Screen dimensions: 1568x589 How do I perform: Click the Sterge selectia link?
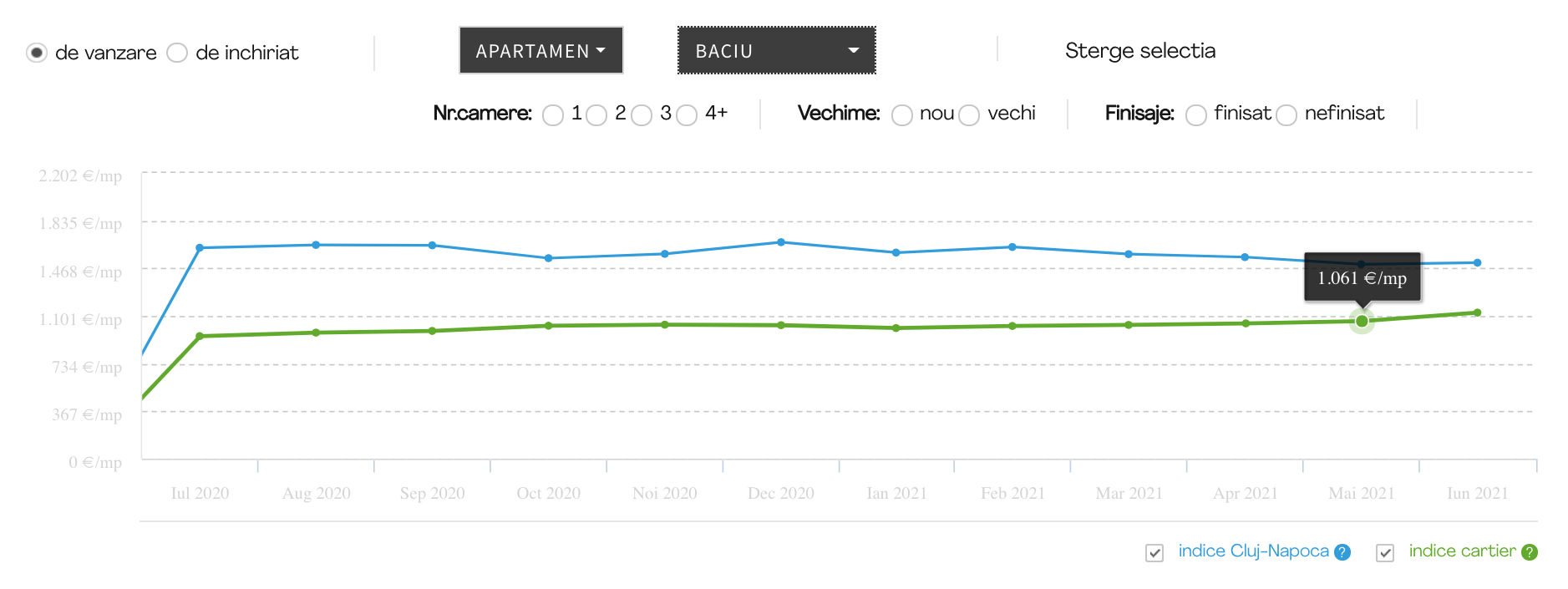pyautogui.click(x=1139, y=51)
